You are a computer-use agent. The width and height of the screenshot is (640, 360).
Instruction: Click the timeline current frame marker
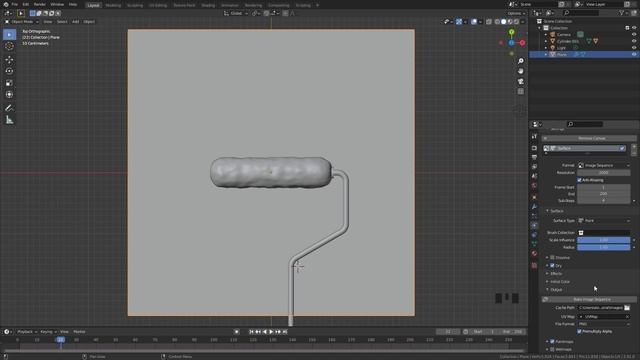coord(61,340)
